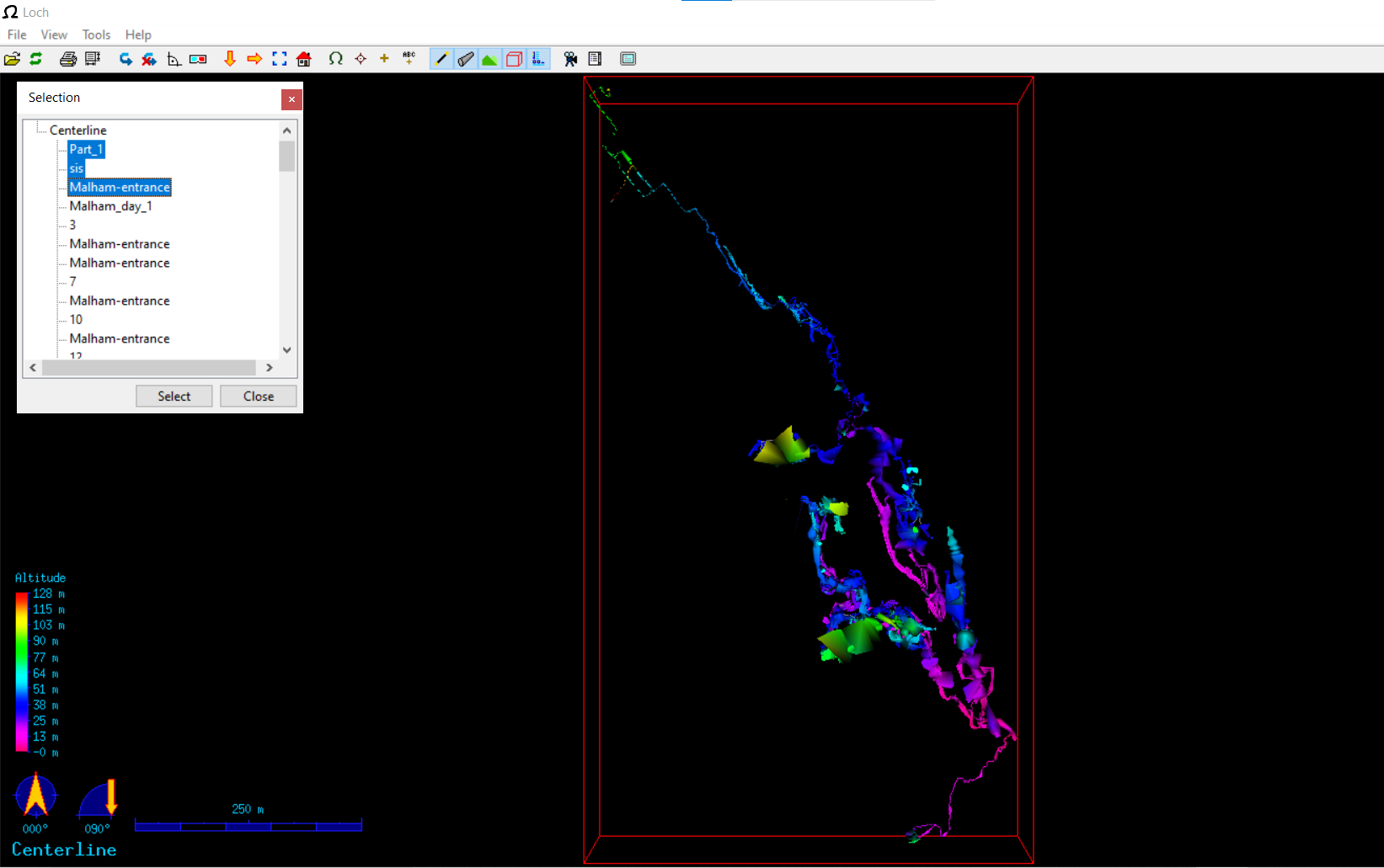Click the 250 m scale bar
The image size is (1384, 868).
point(248,826)
